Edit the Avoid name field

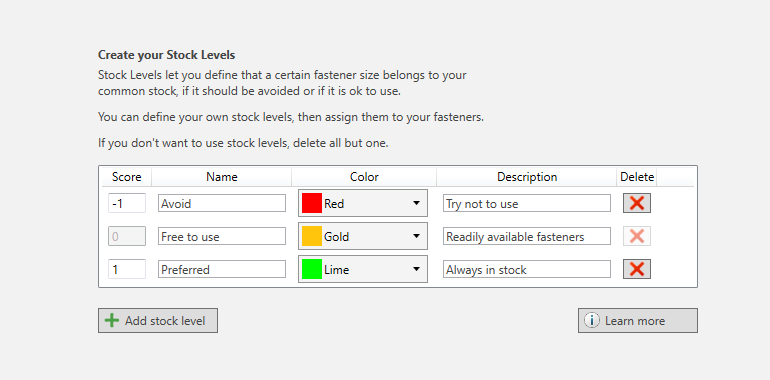pos(222,203)
